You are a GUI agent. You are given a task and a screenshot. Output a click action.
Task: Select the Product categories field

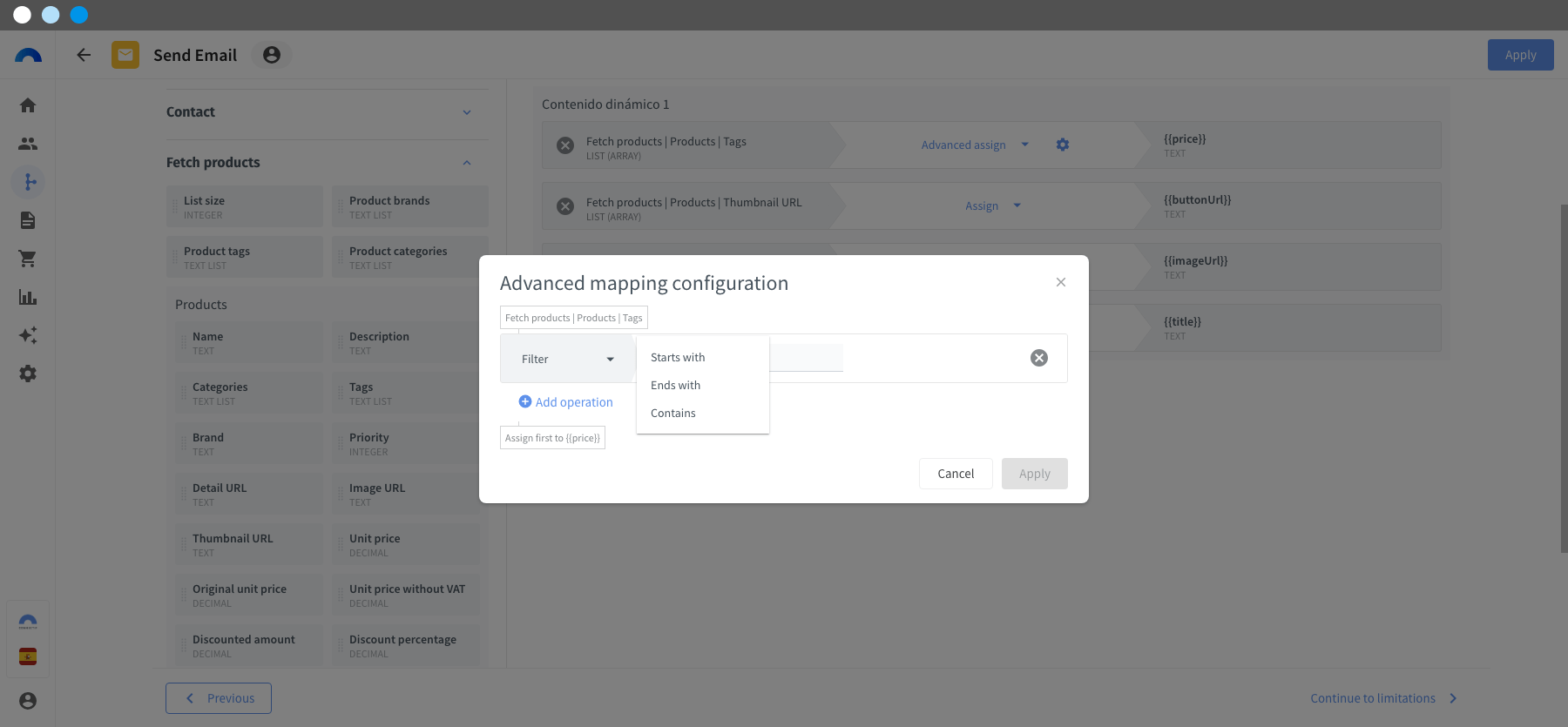pyautogui.click(x=410, y=257)
